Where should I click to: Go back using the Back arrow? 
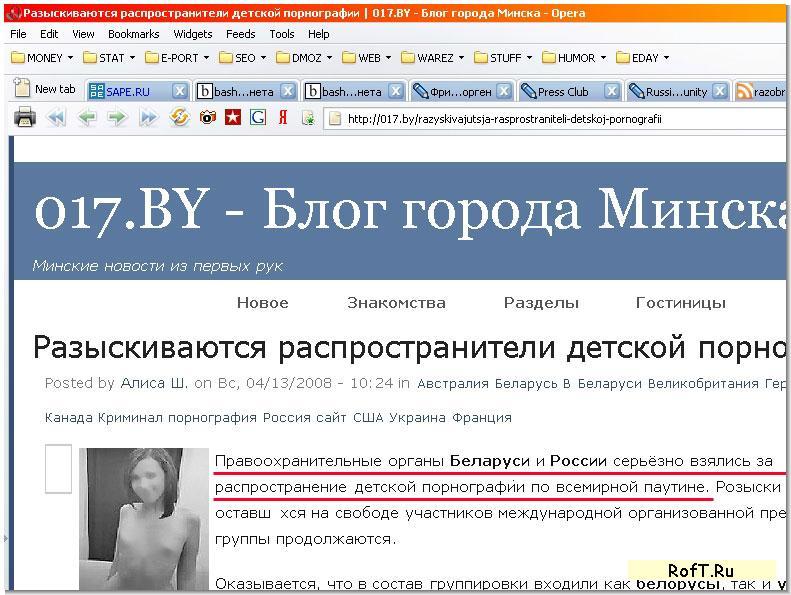click(x=87, y=118)
